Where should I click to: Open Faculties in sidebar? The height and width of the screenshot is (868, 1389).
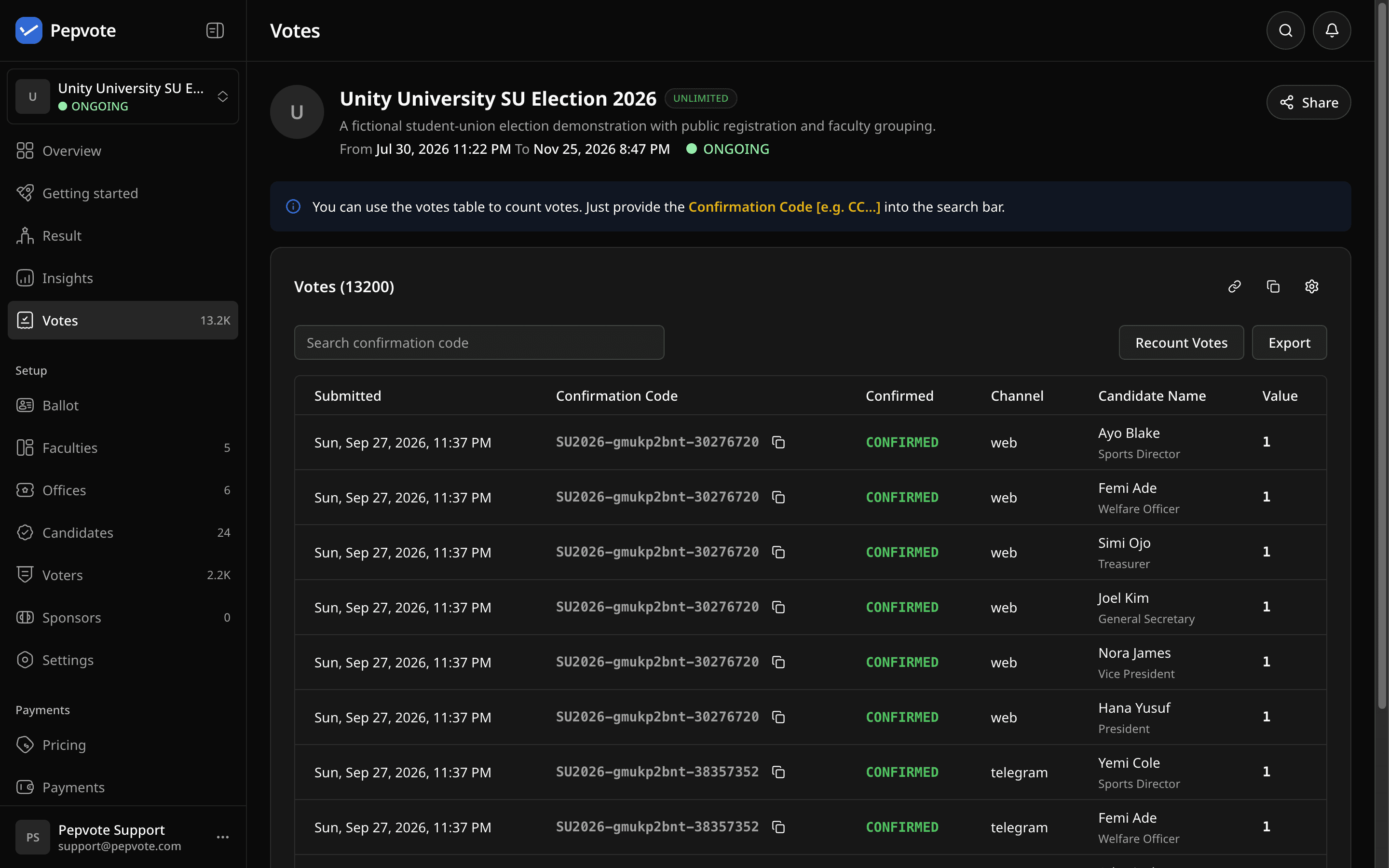(123, 448)
